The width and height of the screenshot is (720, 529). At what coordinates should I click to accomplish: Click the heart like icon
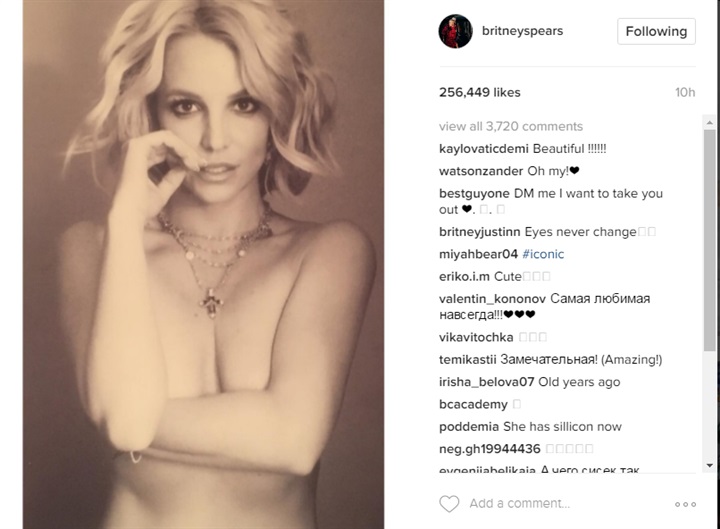pos(449,504)
